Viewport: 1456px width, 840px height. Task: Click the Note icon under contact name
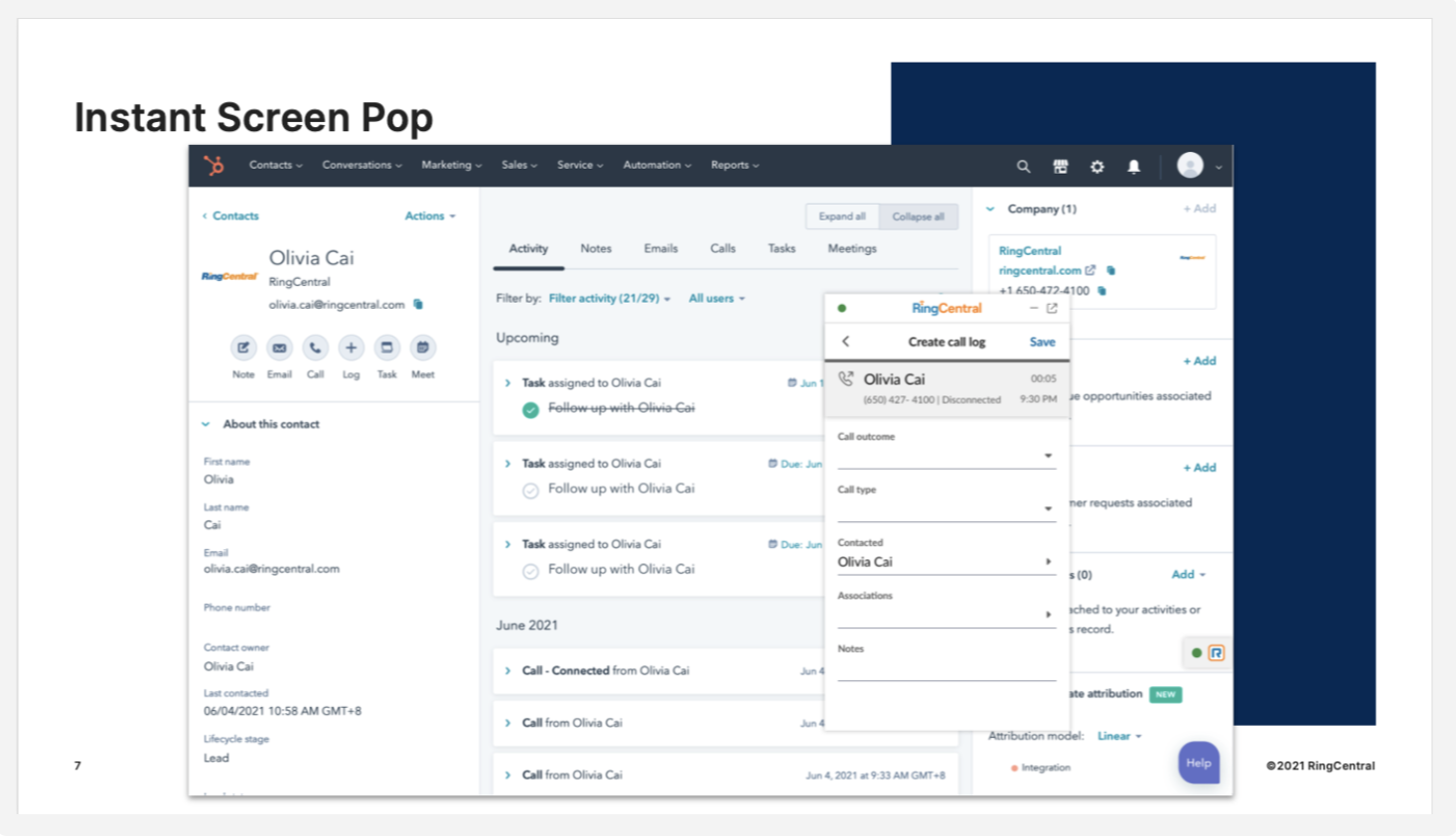243,349
